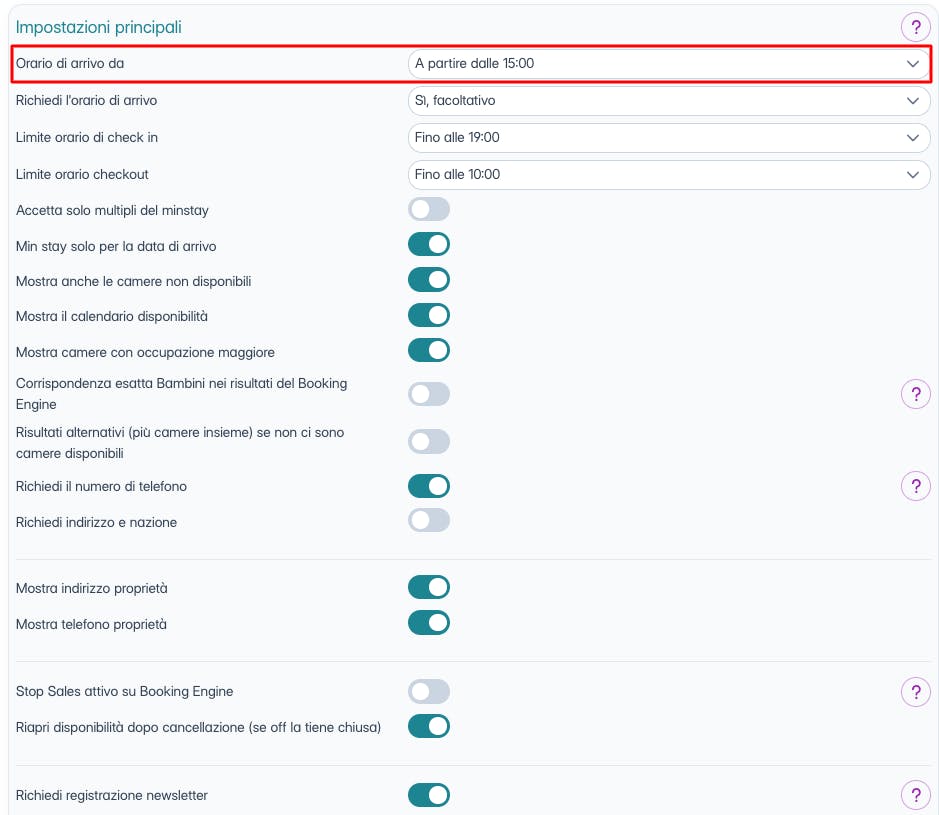Disable Mostra indirizzo proprietà switch
The image size is (939, 815).
(429, 587)
